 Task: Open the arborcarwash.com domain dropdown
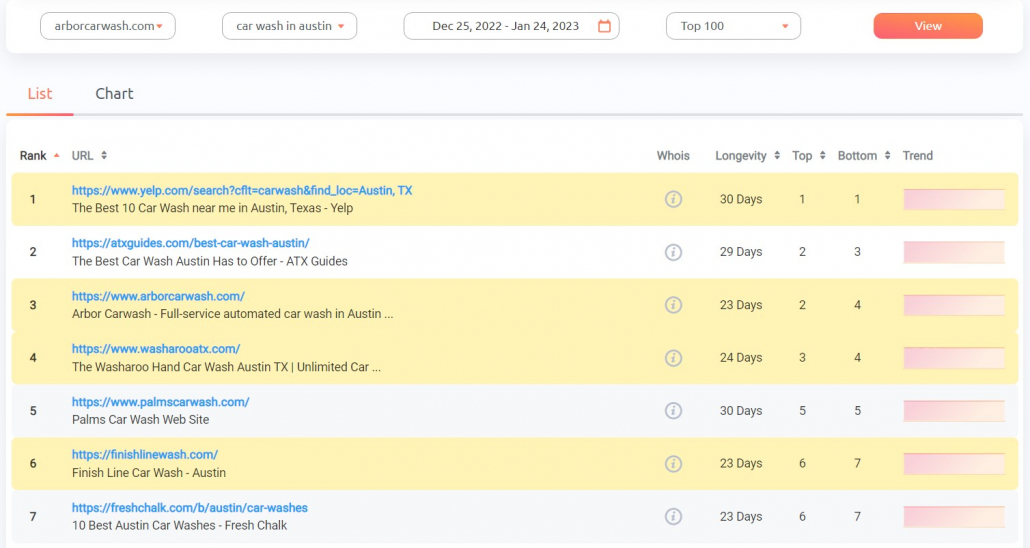(x=108, y=26)
